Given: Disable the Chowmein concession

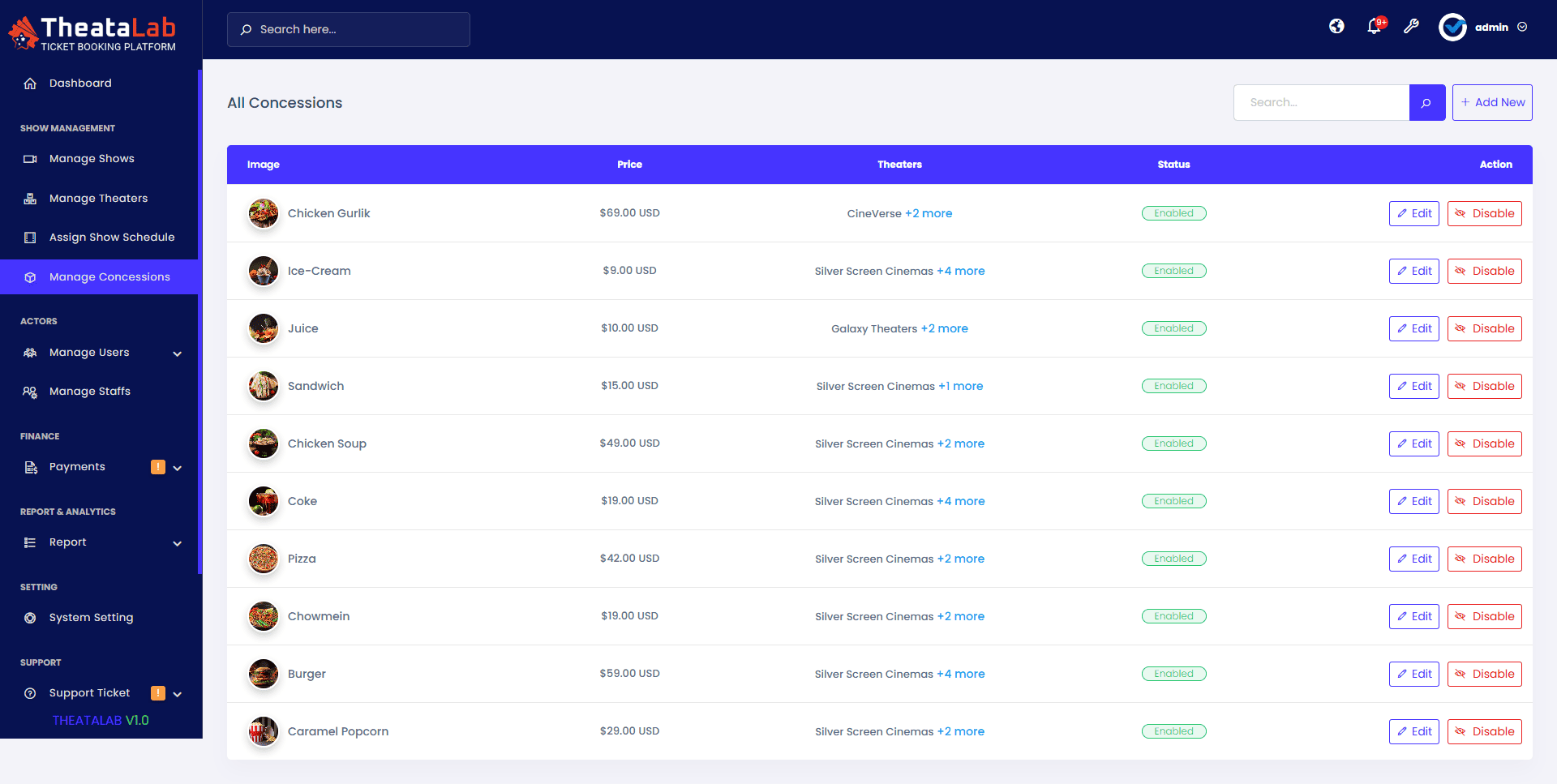Looking at the screenshot, I should 1485,616.
